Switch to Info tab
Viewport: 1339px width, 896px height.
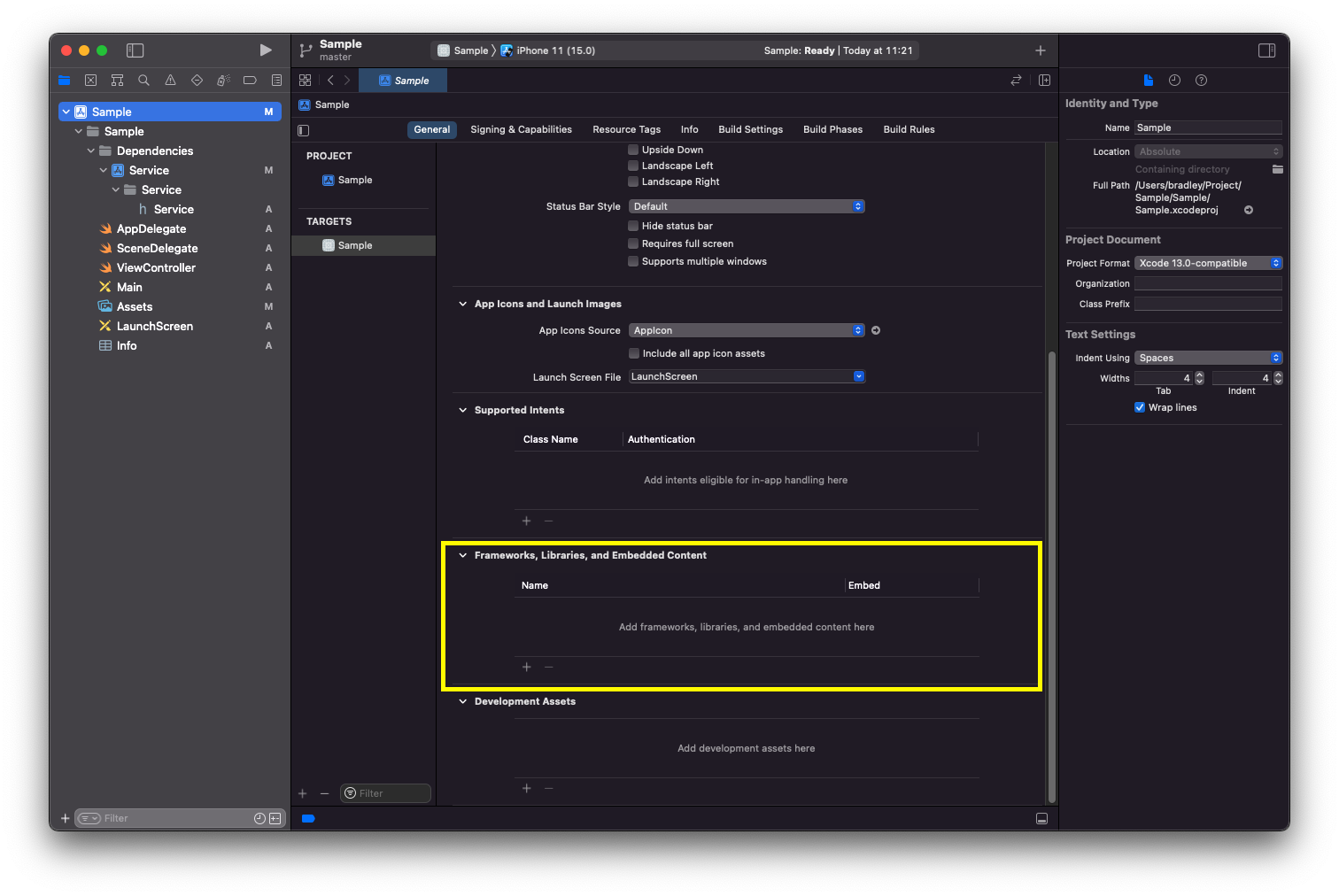click(x=689, y=129)
